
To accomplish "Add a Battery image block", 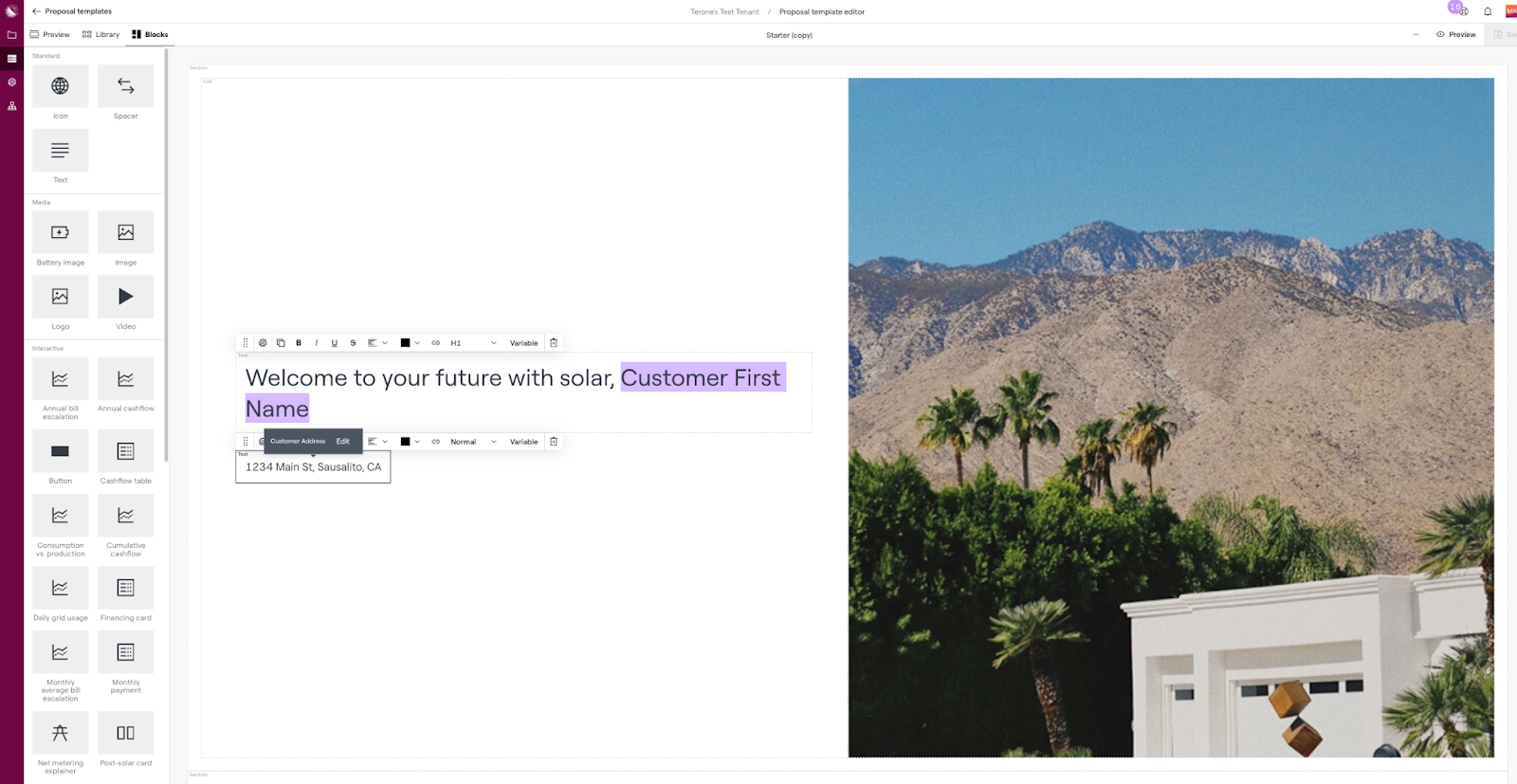I will [x=60, y=233].
